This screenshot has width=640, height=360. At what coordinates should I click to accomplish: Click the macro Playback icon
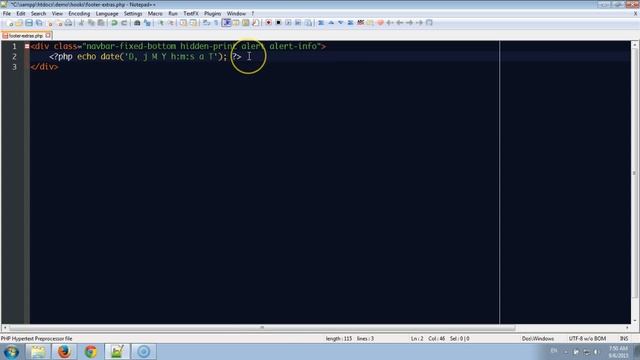tap(288, 23)
